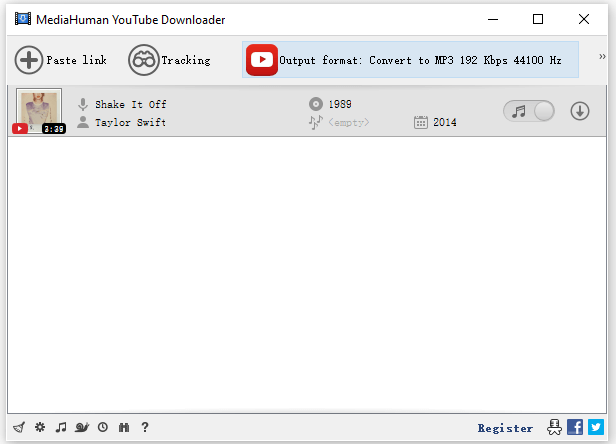The height and width of the screenshot is (444, 616).
Task: Click the music note iTunes icon
Action: pos(61,427)
